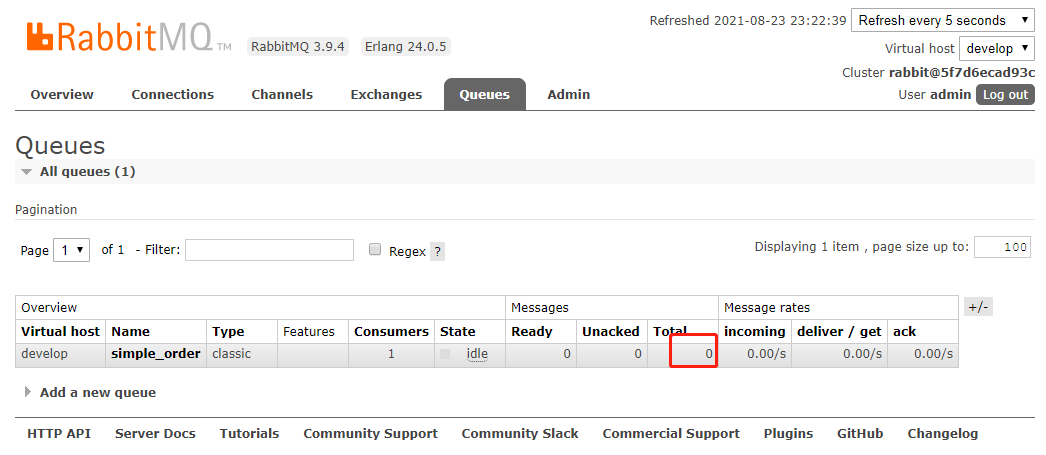The width and height of the screenshot is (1046, 455).
Task: Click the RabbitMQ logo
Action: click(129, 37)
